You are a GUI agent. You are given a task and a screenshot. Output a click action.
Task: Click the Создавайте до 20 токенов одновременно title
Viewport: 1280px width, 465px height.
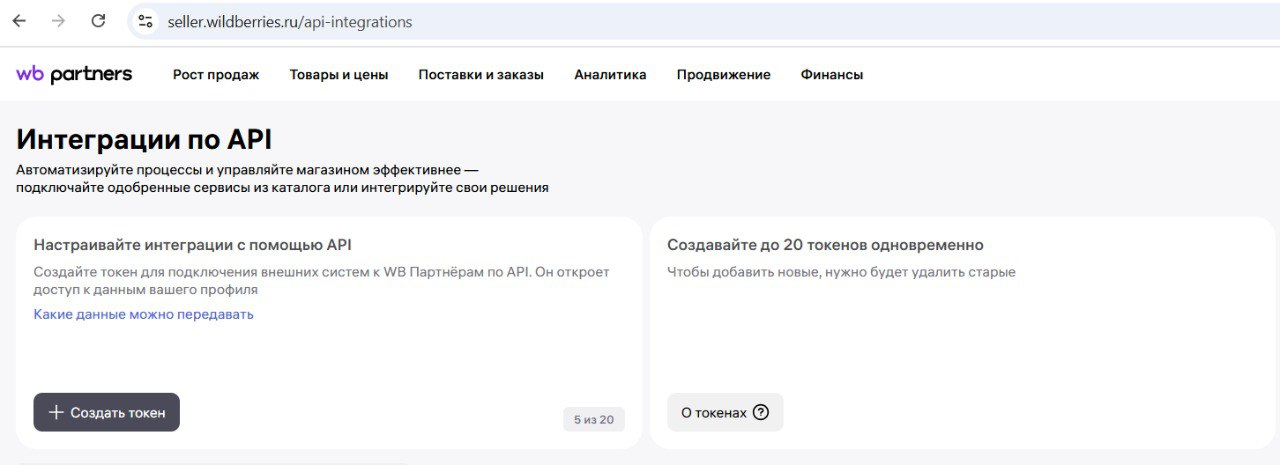pyautogui.click(x=825, y=245)
